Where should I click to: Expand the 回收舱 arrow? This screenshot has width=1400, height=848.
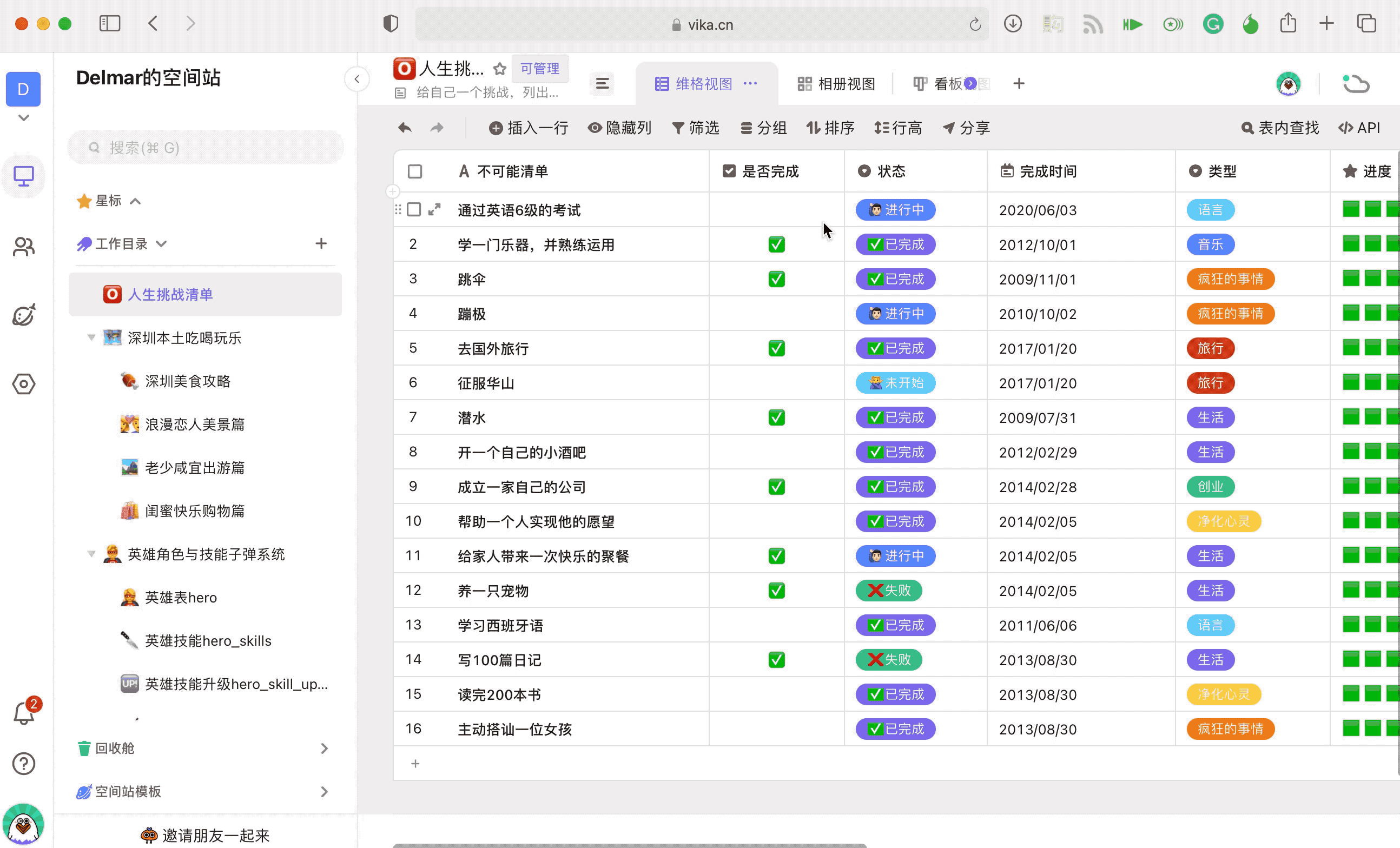[x=324, y=748]
